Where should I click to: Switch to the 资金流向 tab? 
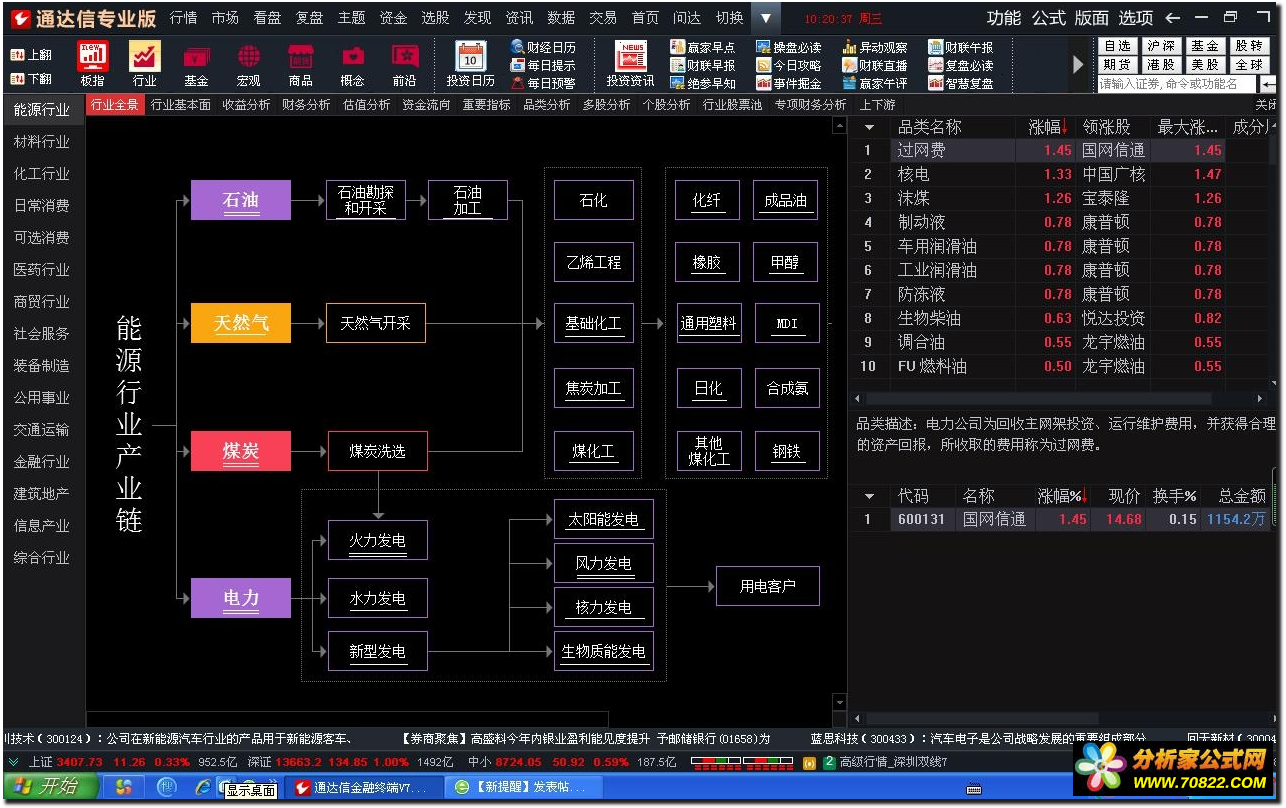(426, 104)
